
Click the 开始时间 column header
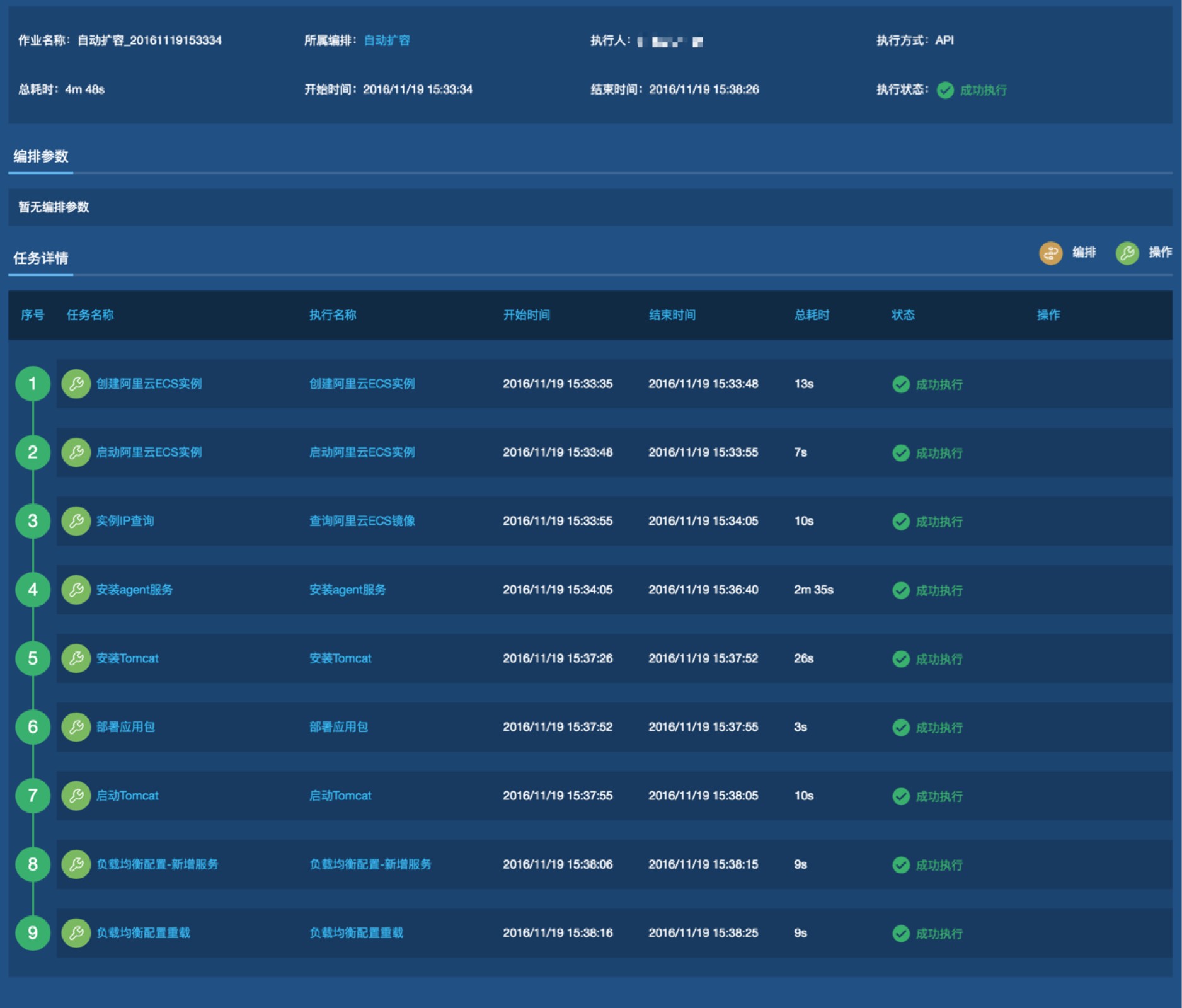pos(527,315)
